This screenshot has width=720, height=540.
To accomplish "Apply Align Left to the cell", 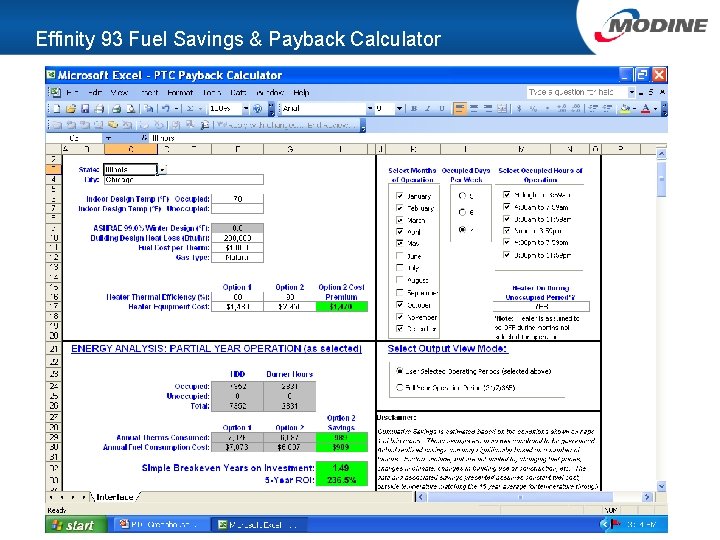I will tap(459, 109).
